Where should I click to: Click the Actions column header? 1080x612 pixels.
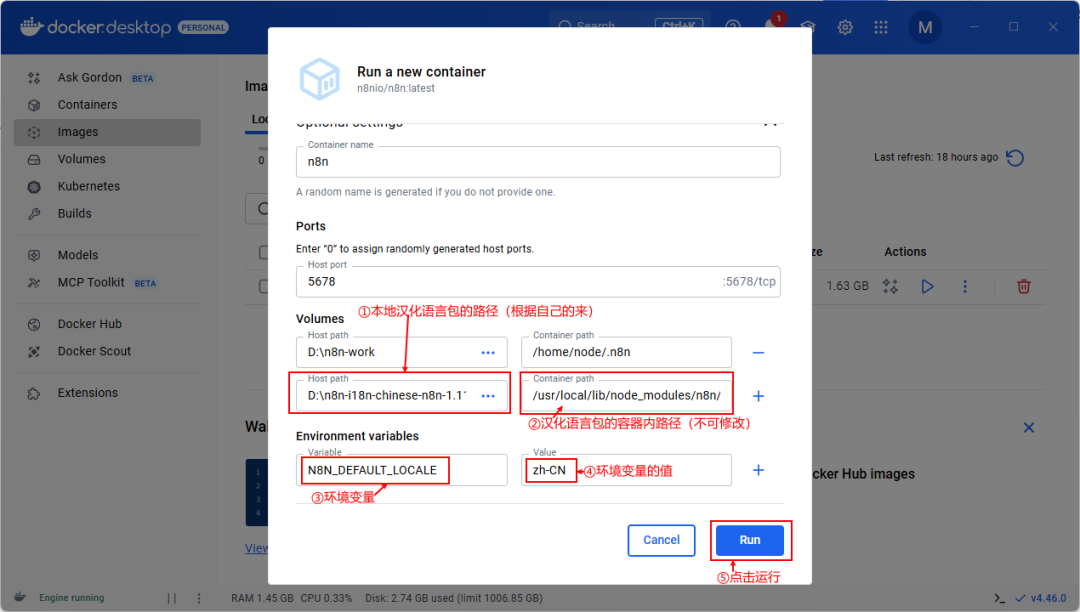[x=905, y=252]
